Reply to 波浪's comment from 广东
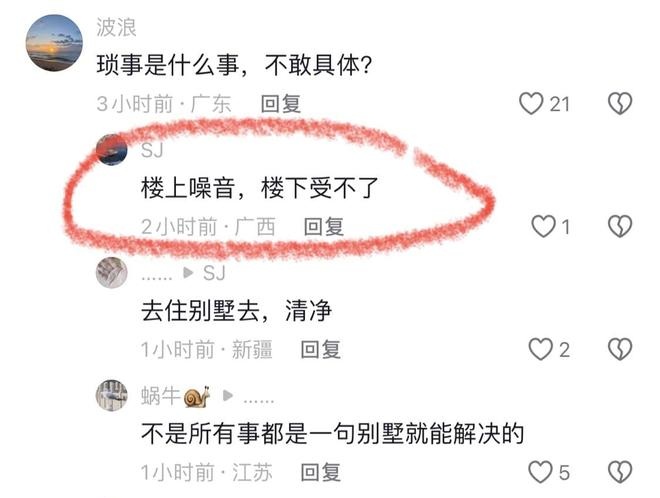 (281, 104)
